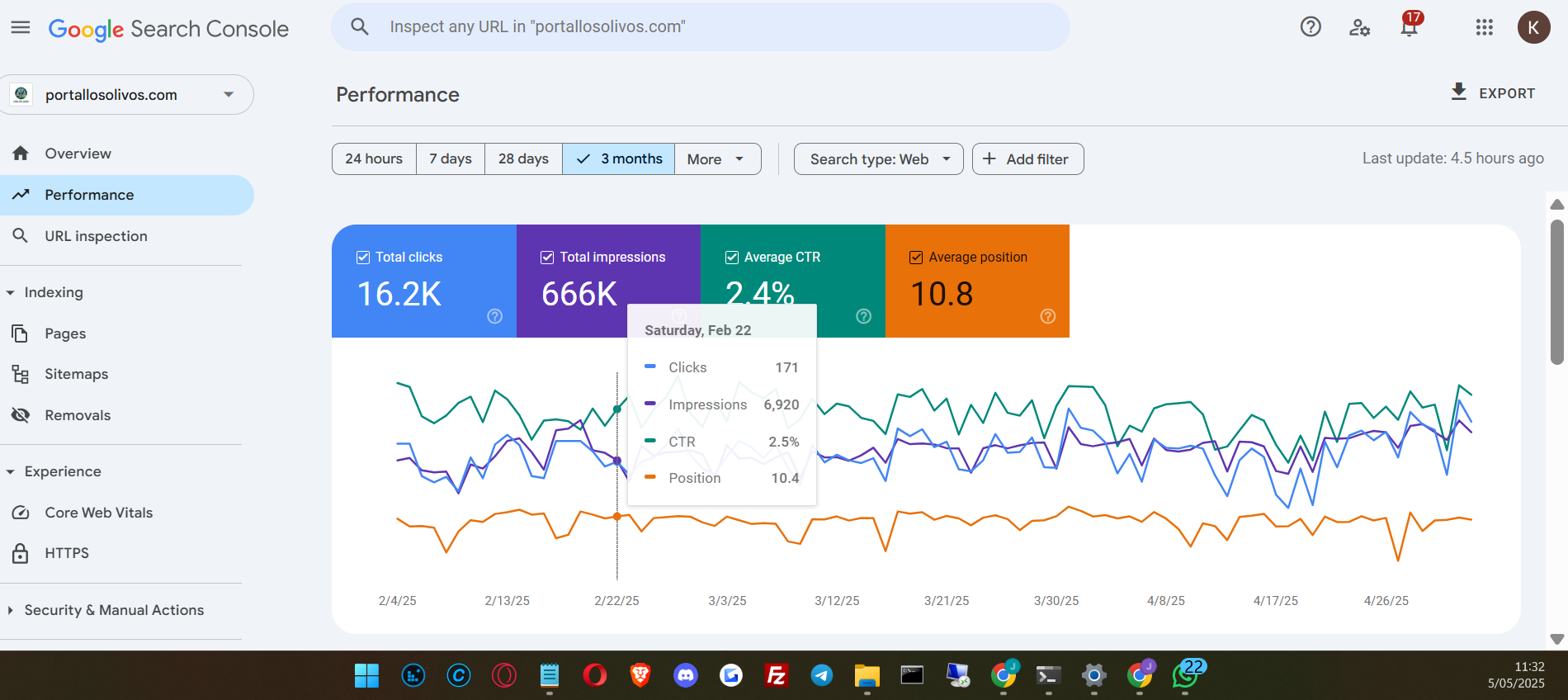The image size is (1568, 700).
Task: Open the portallosolivos.com property dropdown
Action: [127, 95]
